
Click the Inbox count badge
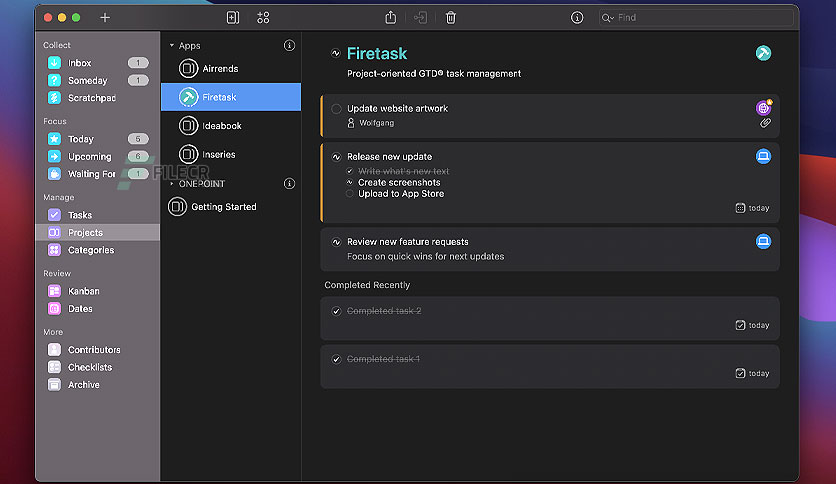point(138,63)
